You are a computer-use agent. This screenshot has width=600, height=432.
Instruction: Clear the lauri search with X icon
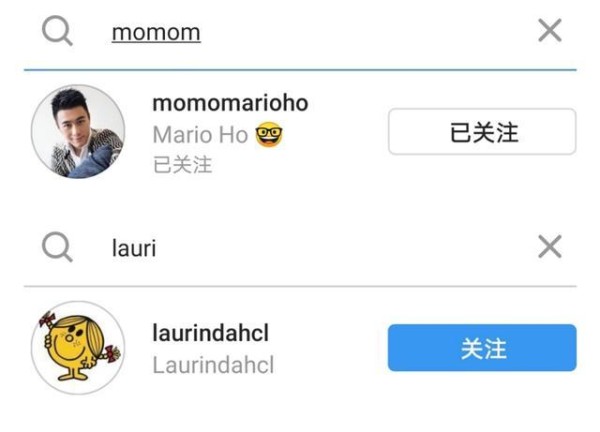pos(550,247)
